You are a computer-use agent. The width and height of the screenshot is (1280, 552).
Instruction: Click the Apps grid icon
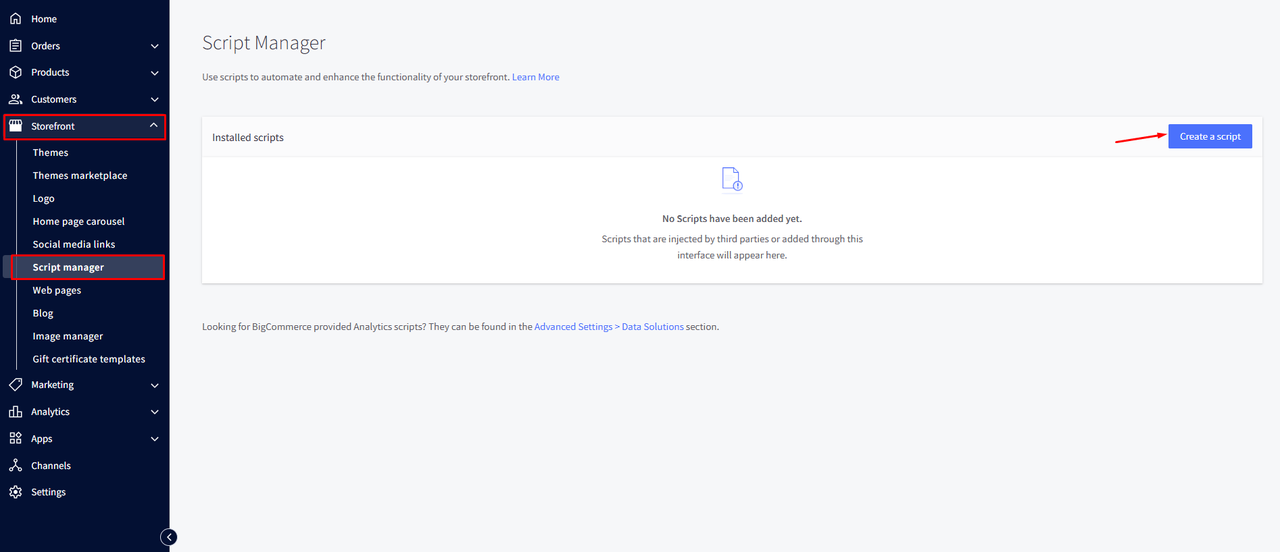15,439
